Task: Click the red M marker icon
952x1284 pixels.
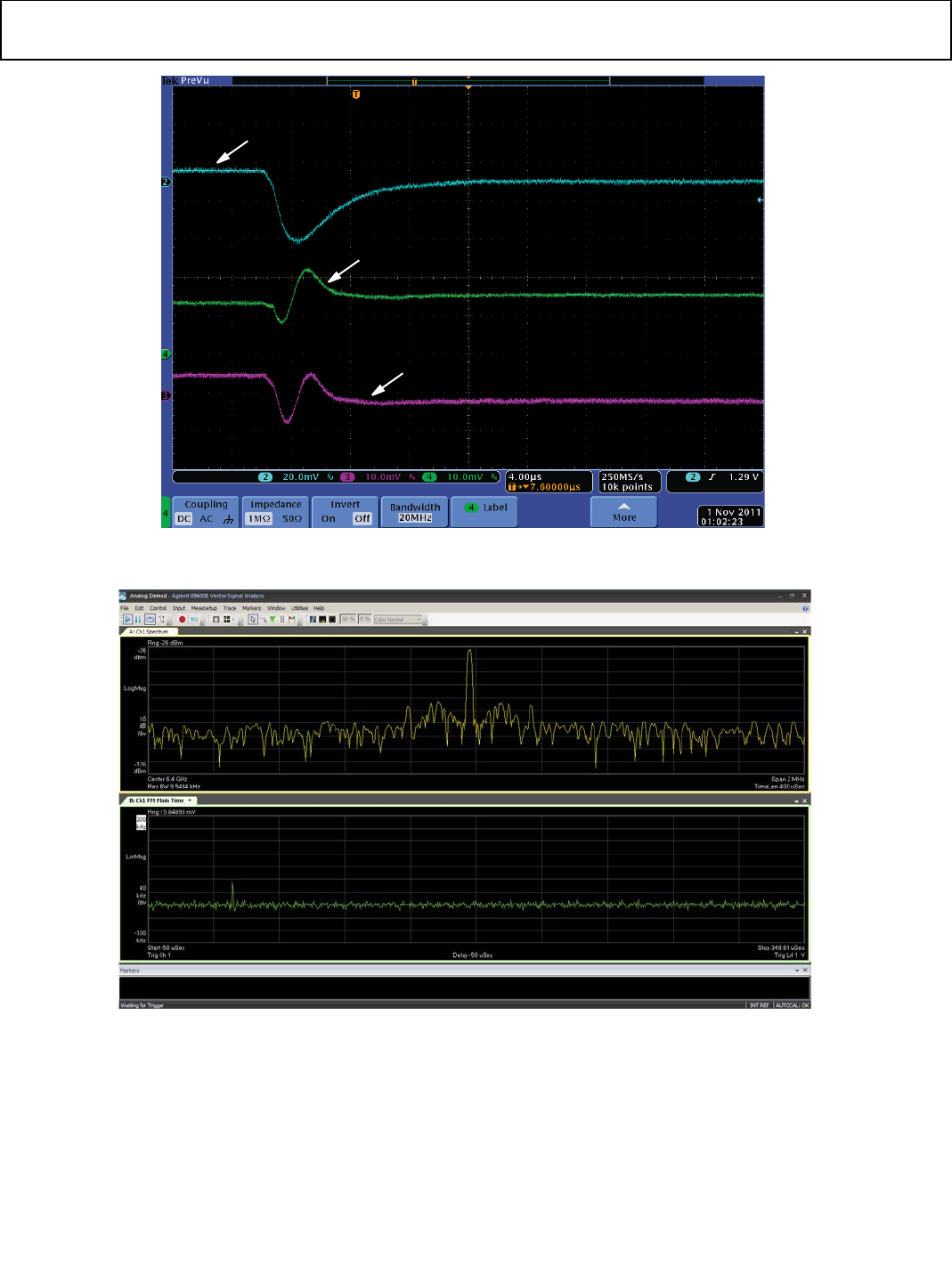Action: (x=291, y=619)
